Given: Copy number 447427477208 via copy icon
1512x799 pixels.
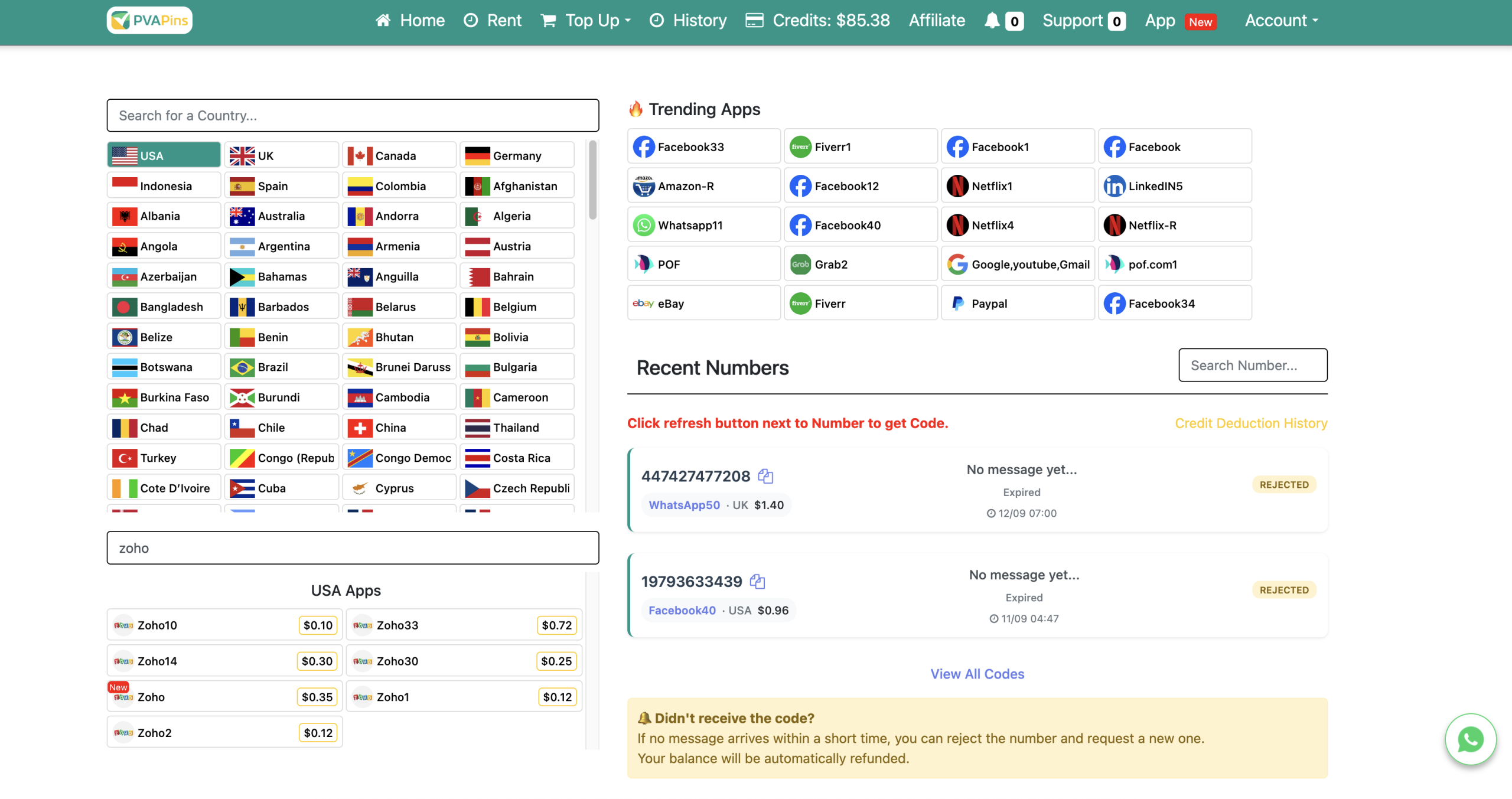Looking at the screenshot, I should pyautogui.click(x=765, y=476).
